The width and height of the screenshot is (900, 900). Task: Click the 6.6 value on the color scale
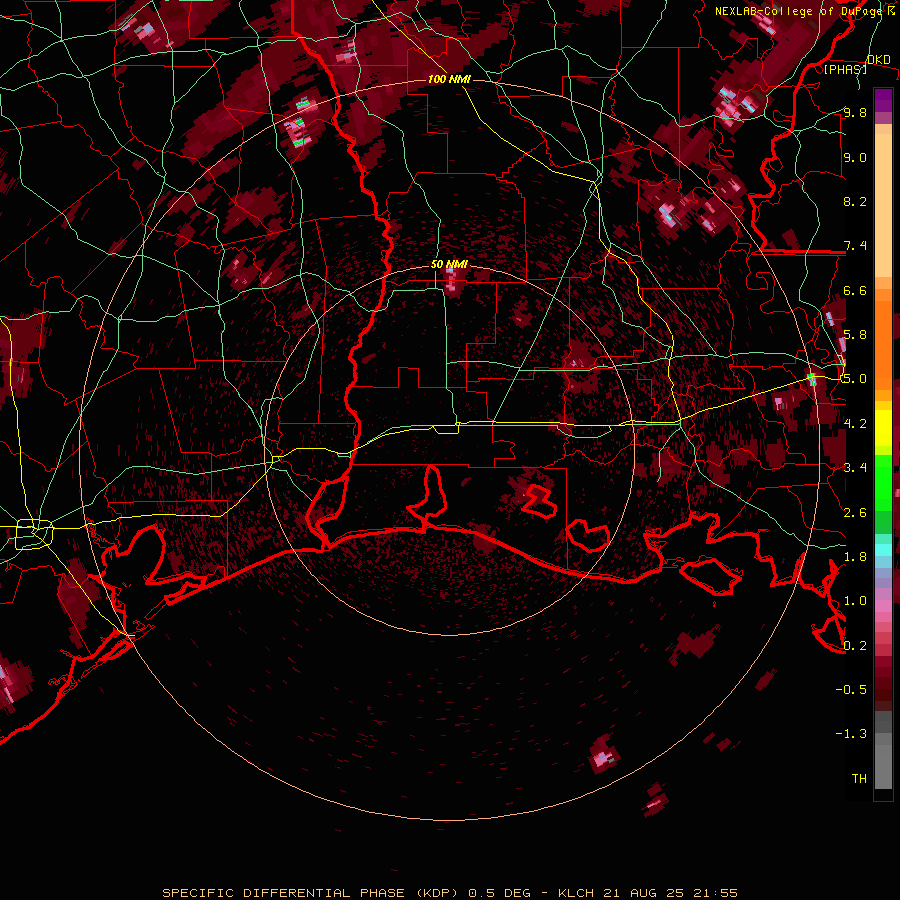[855, 290]
